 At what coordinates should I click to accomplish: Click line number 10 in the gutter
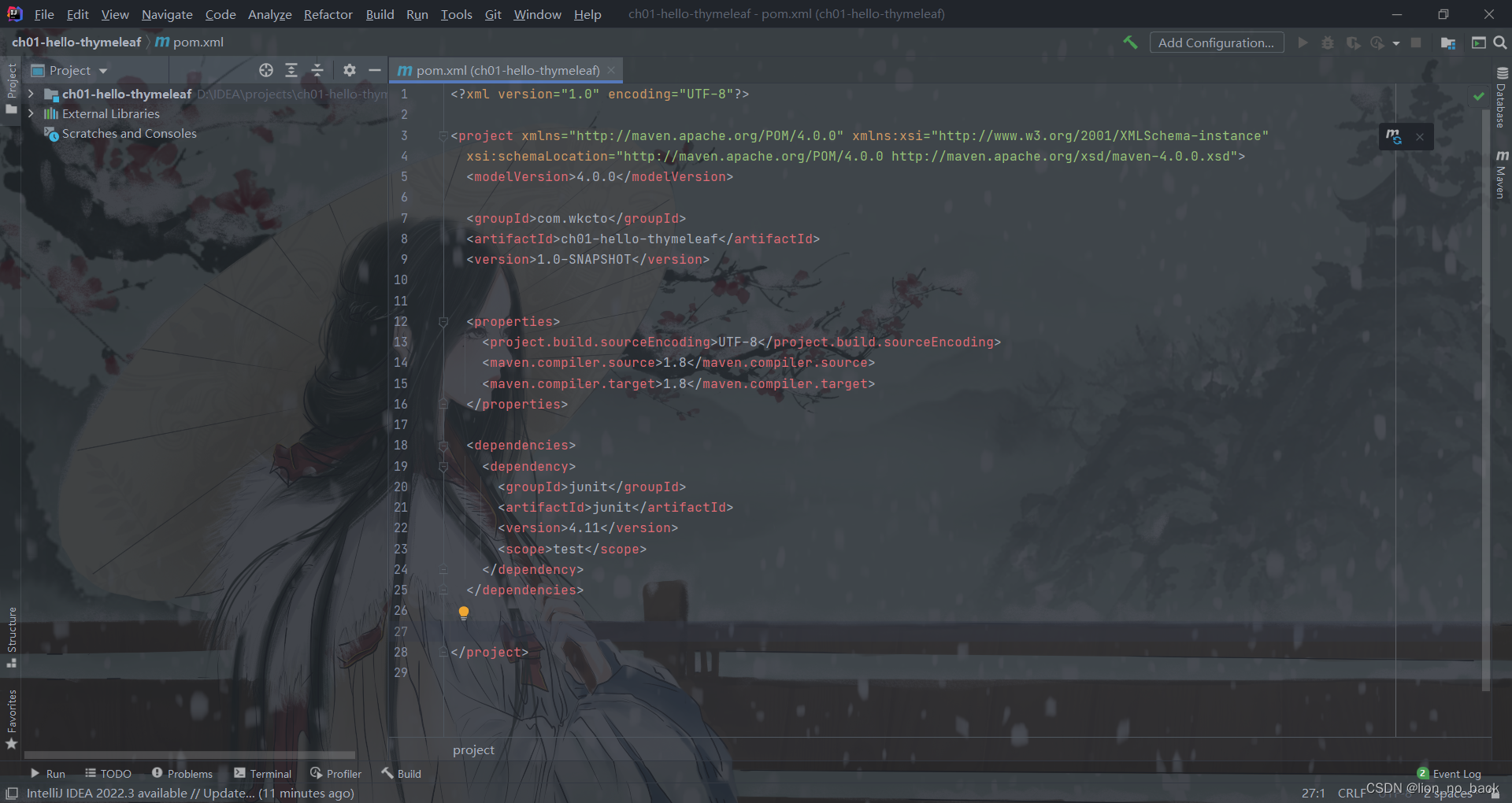401,280
